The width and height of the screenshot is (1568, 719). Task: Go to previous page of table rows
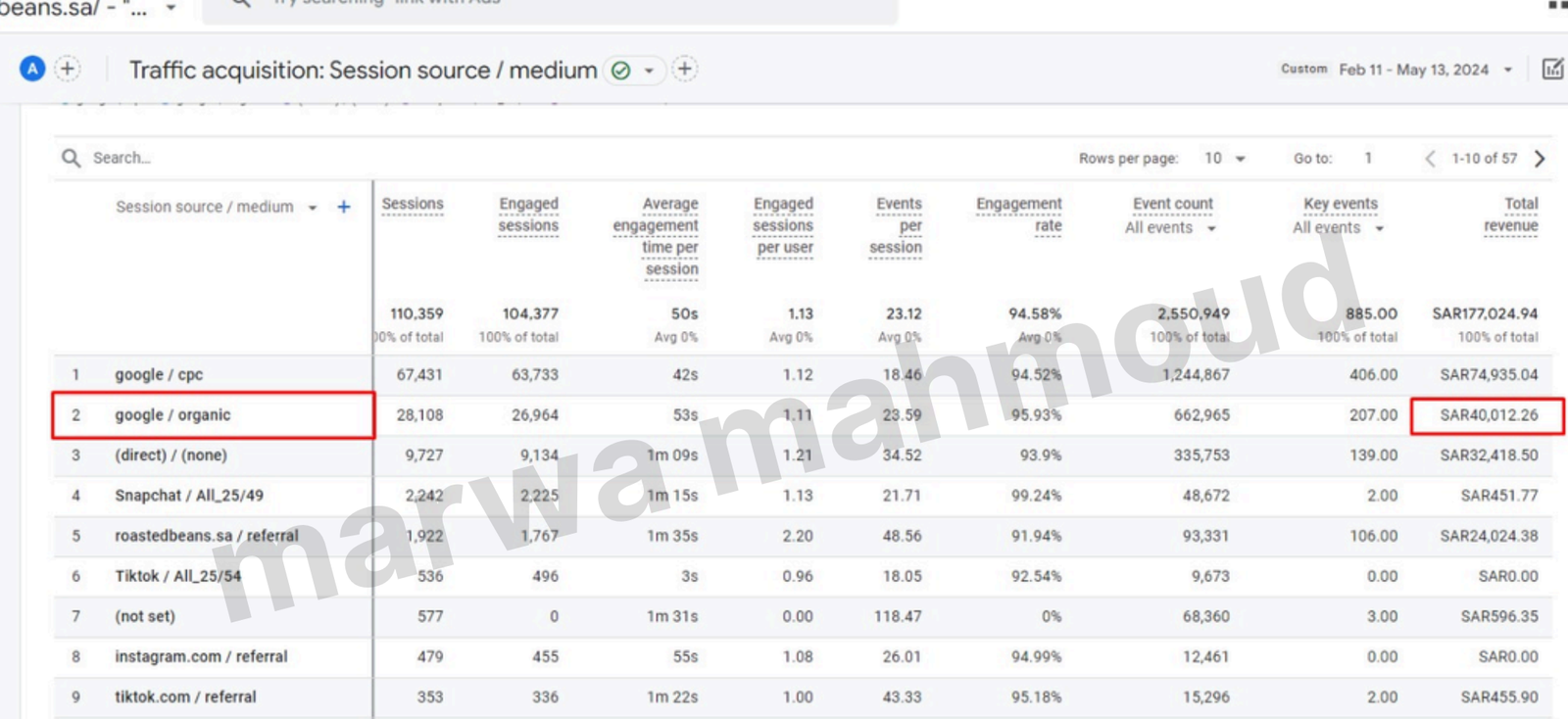1430,159
